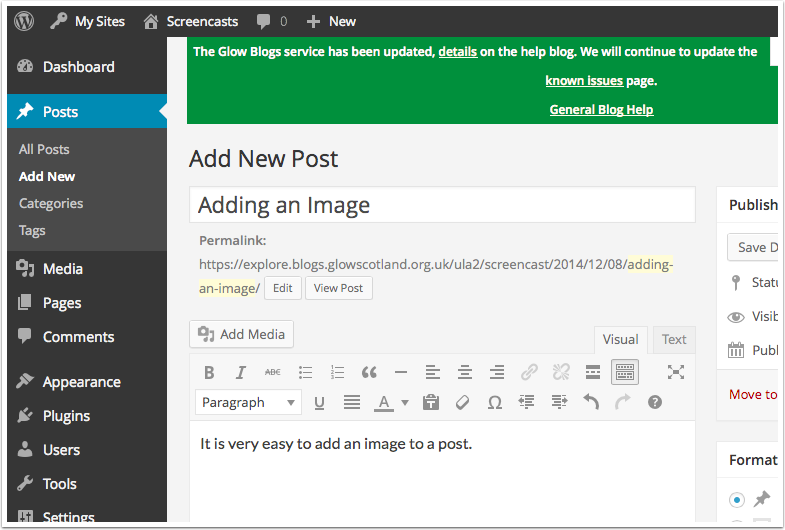The height and width of the screenshot is (530, 785).
Task: Toggle distraction-free fullscreen writing mode
Action: click(x=676, y=372)
